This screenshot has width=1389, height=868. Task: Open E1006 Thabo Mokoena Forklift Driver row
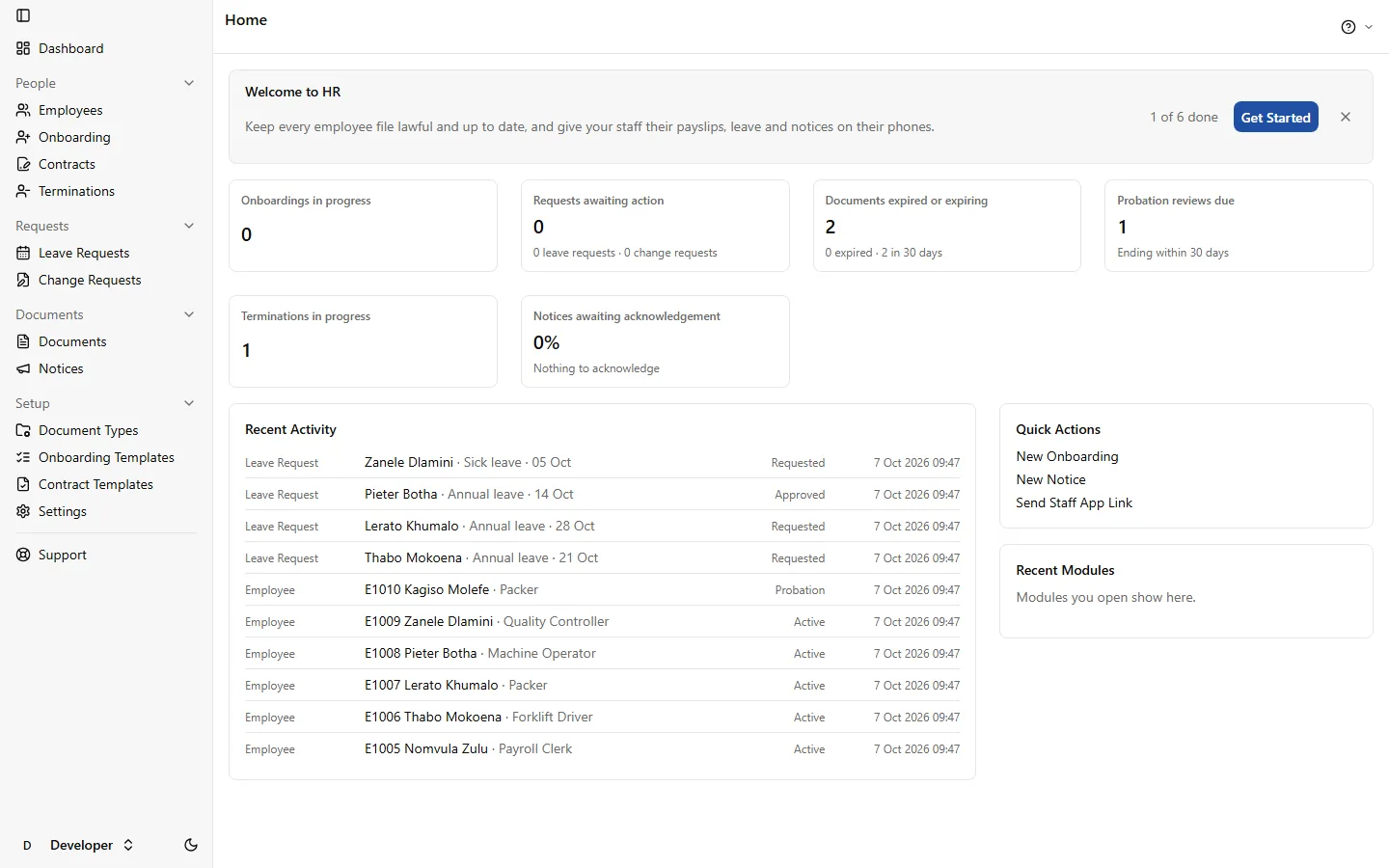click(602, 717)
